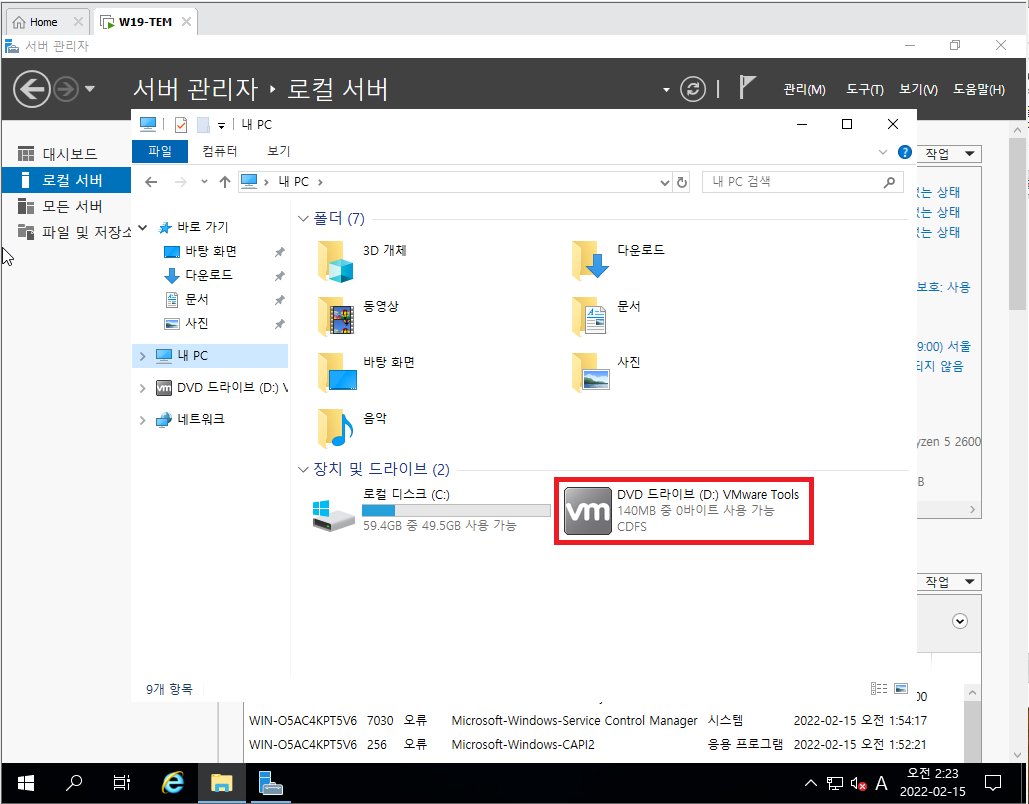Viewport: 1029px width, 804px height.
Task: Open Server Manager notifications flag
Action: coord(747,87)
